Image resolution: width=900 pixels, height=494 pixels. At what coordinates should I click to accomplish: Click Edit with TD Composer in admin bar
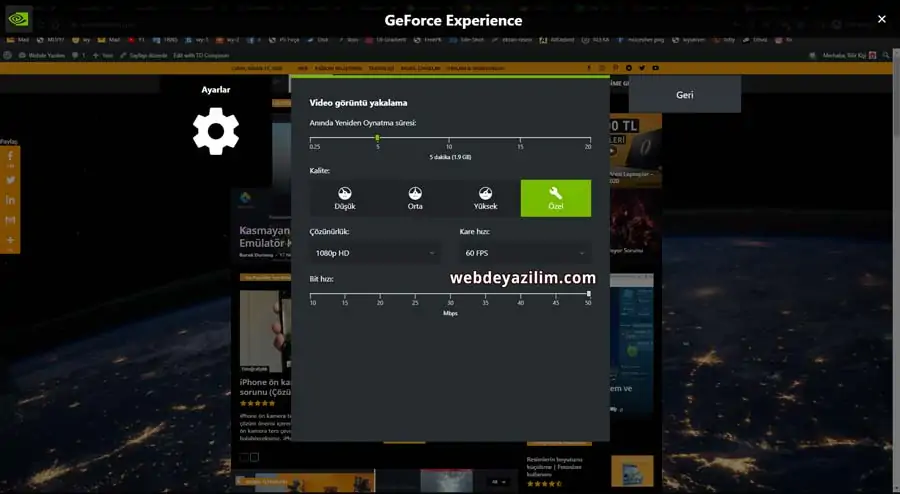click(x=201, y=56)
